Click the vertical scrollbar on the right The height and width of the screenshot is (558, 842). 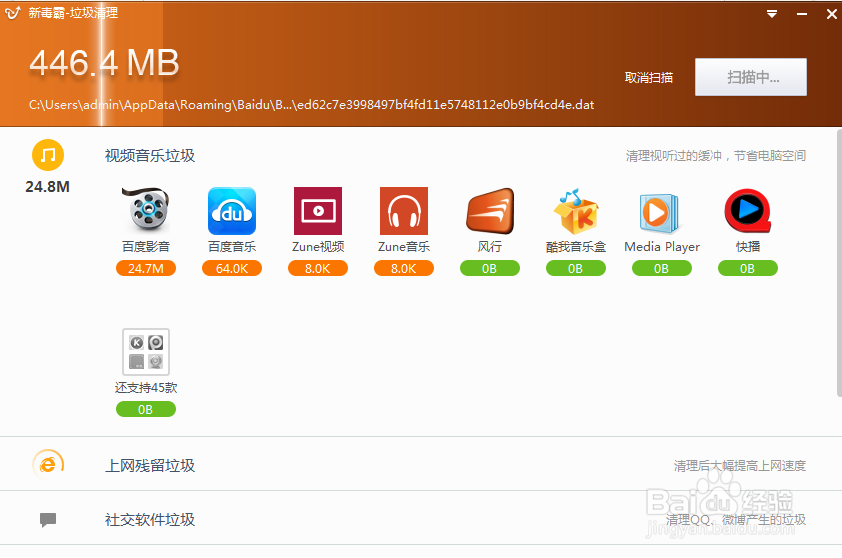click(839, 263)
